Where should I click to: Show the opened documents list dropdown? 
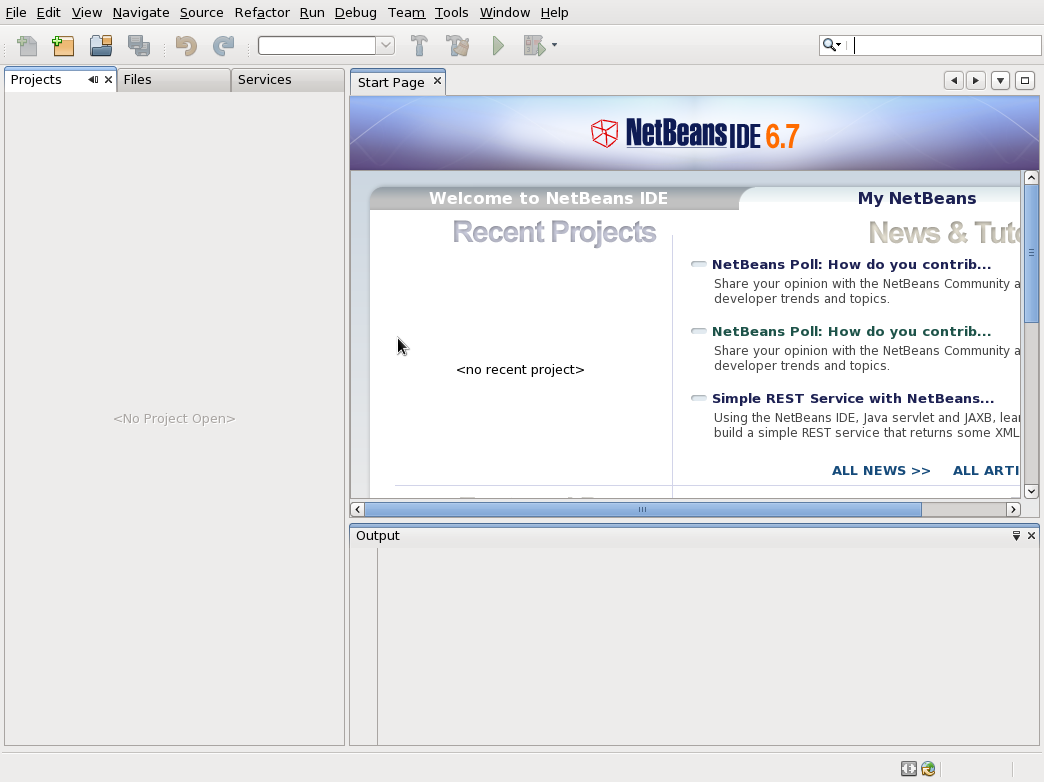tap(1000, 81)
